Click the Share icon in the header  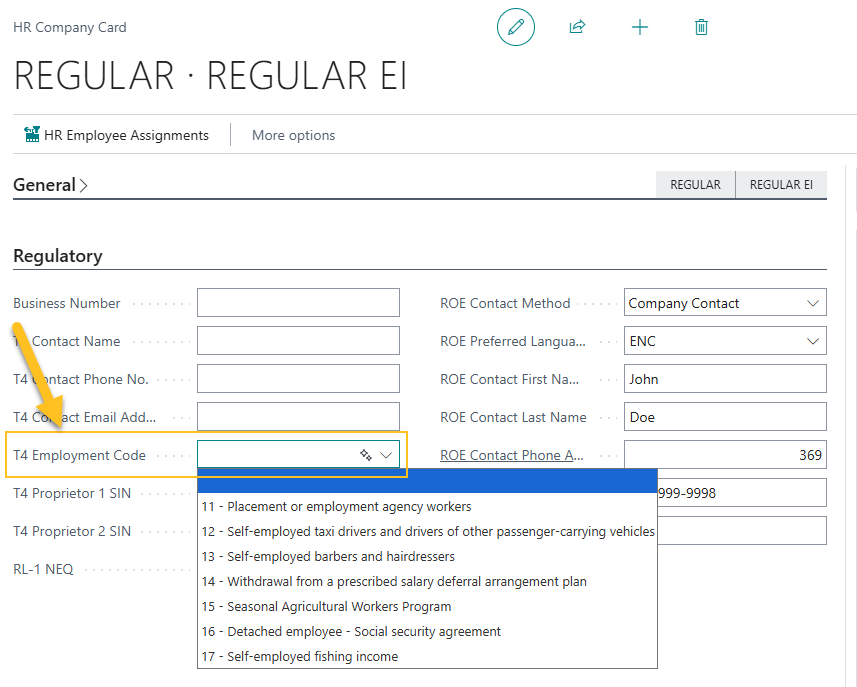click(577, 27)
